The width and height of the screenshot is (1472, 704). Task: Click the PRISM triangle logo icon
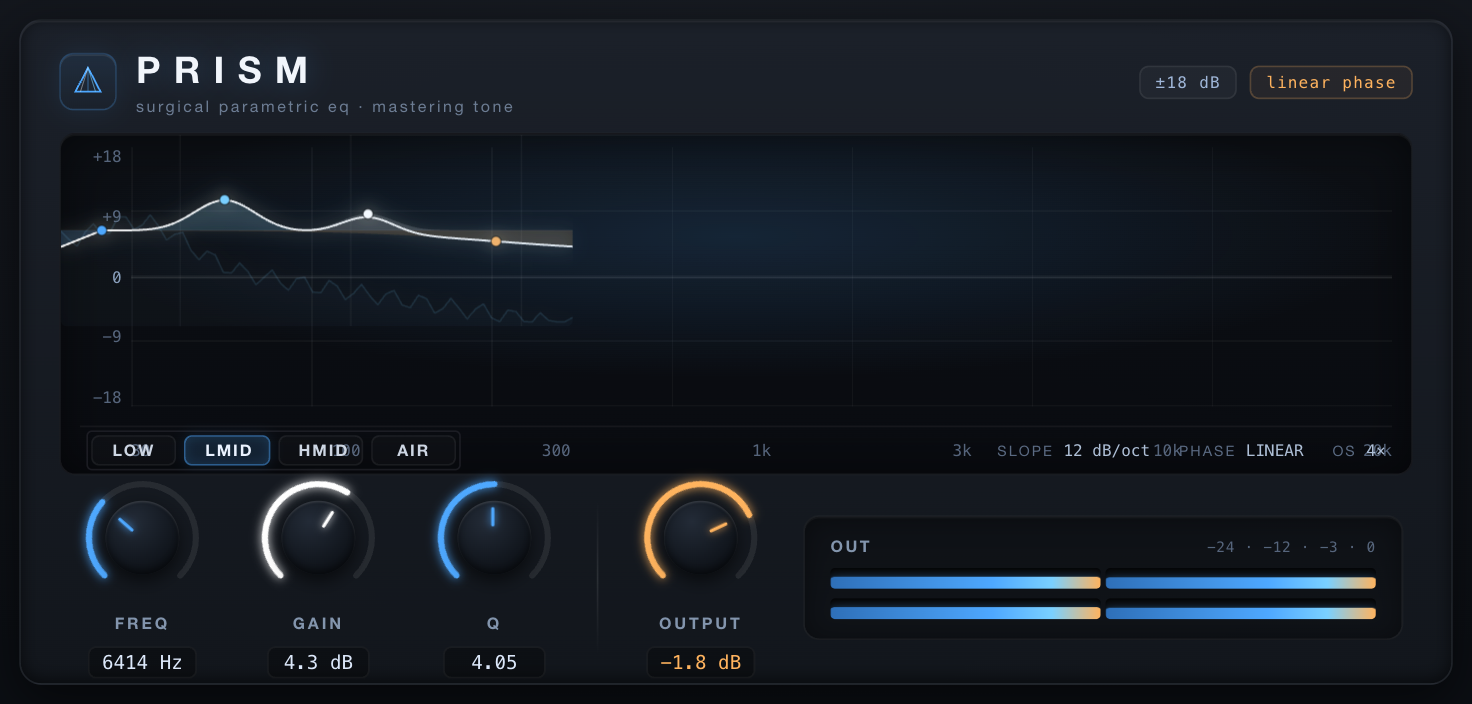(88, 81)
